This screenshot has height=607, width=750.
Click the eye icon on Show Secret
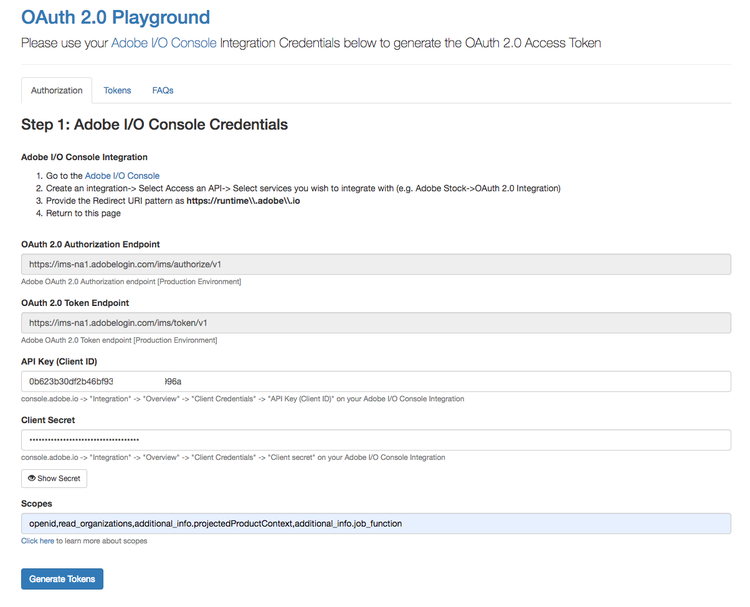pyautogui.click(x=32, y=478)
